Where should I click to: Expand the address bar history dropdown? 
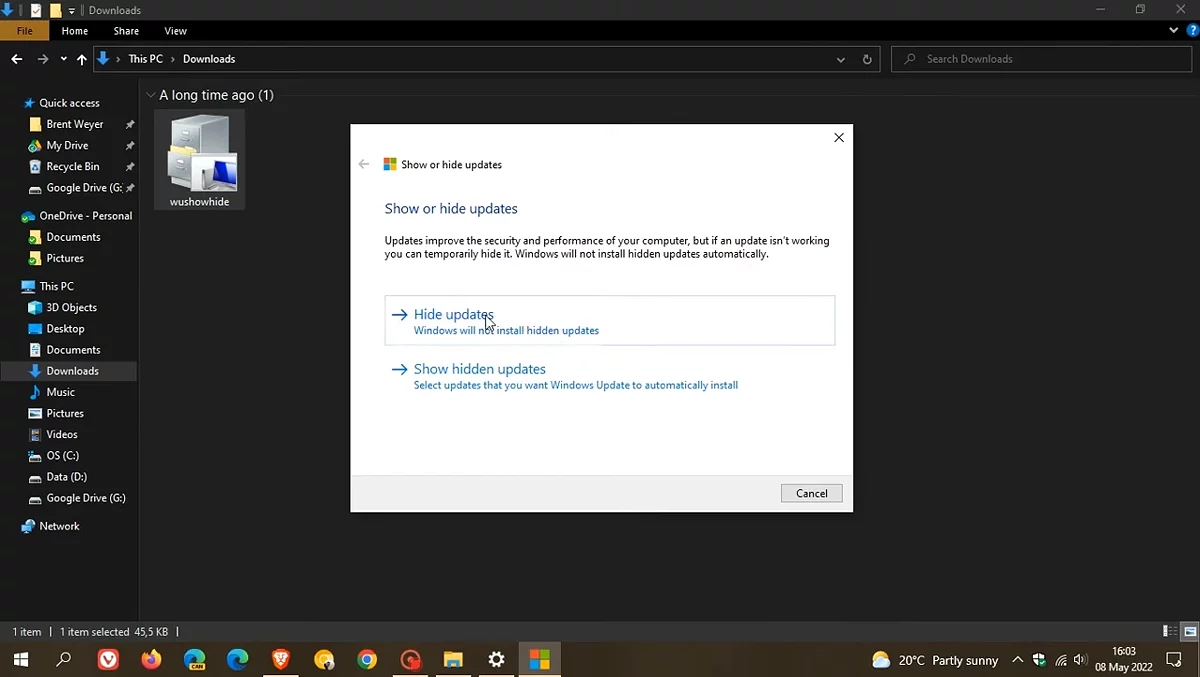[x=841, y=59]
